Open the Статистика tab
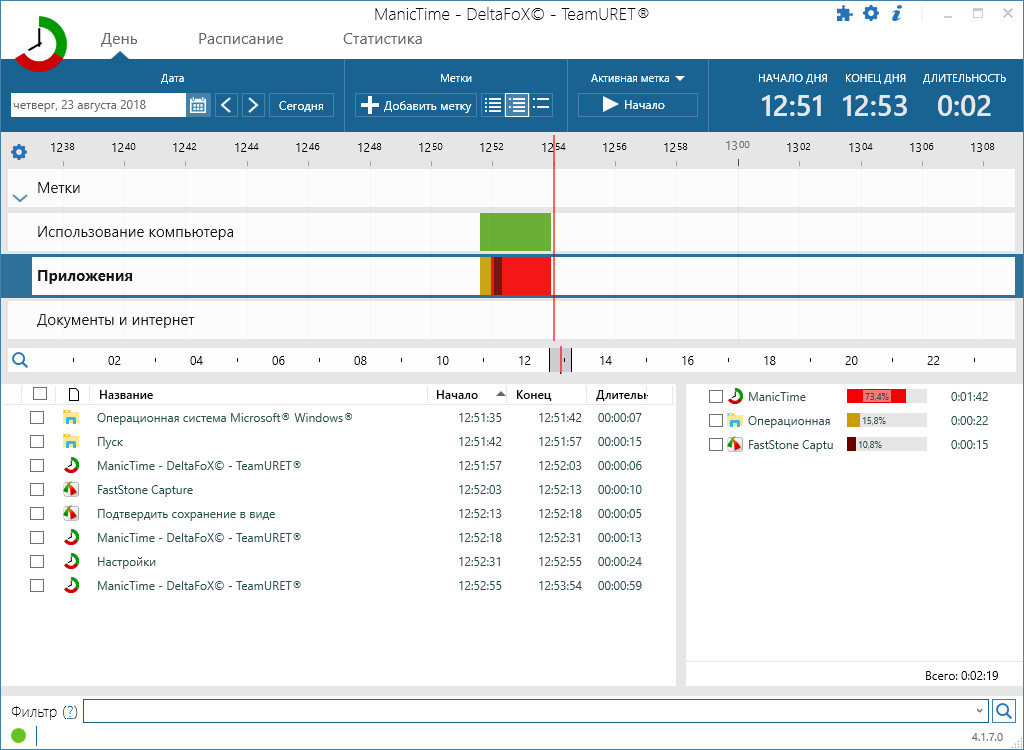The image size is (1024, 750). click(382, 39)
